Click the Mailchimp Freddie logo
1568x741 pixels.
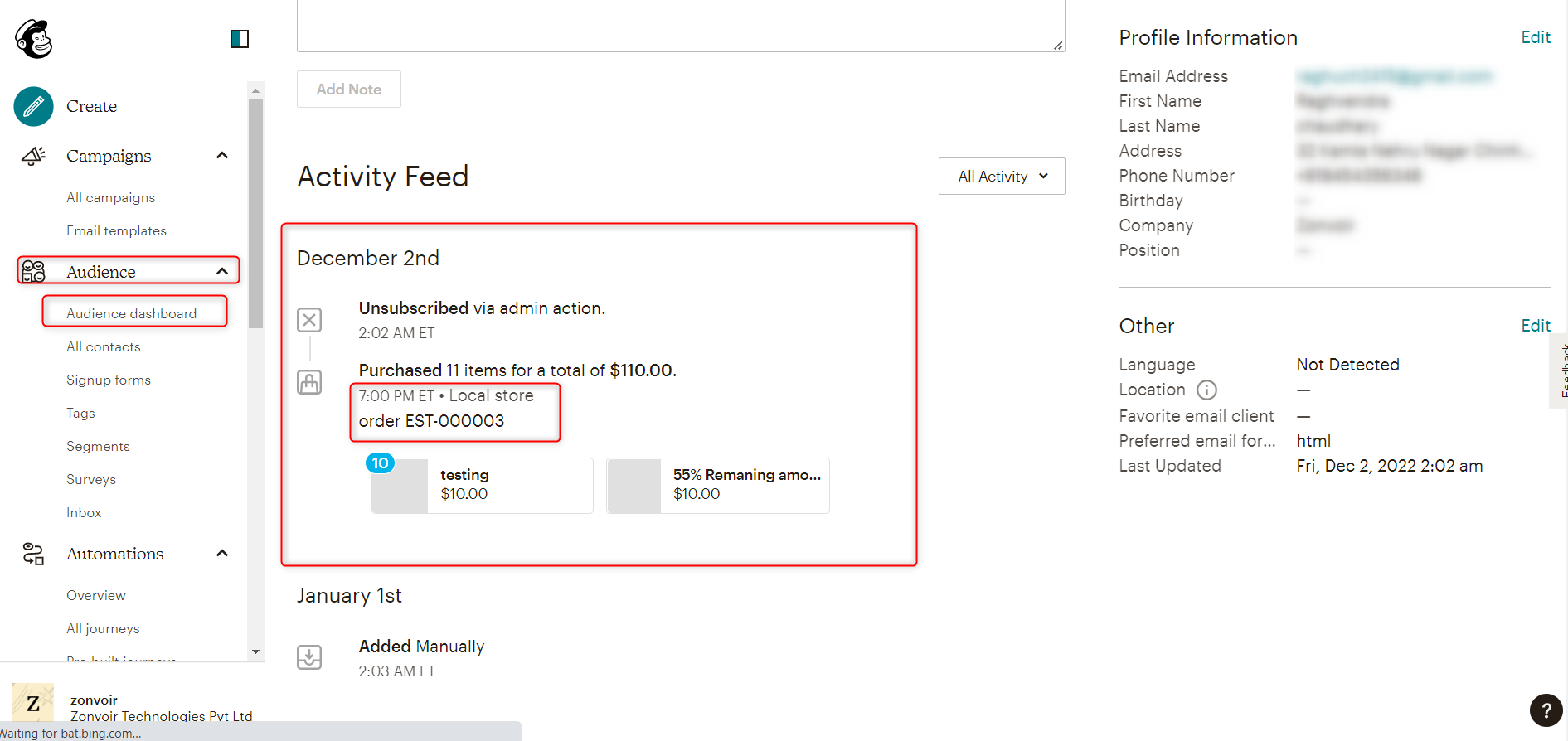point(32,38)
